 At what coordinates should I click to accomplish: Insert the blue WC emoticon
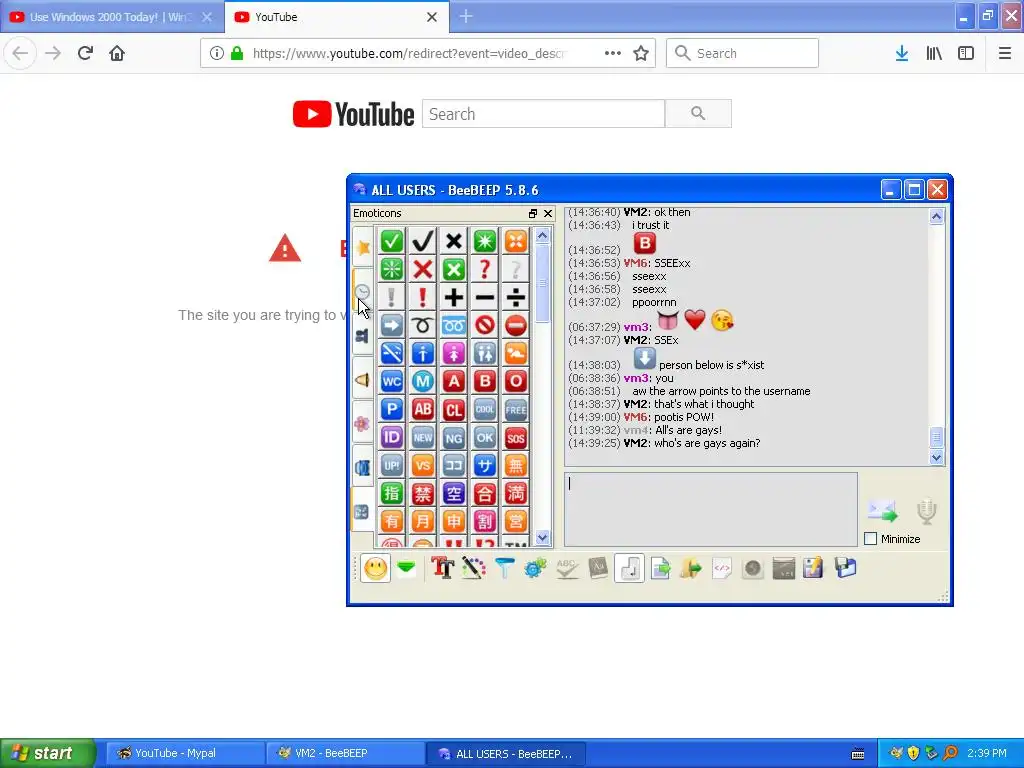pos(392,381)
